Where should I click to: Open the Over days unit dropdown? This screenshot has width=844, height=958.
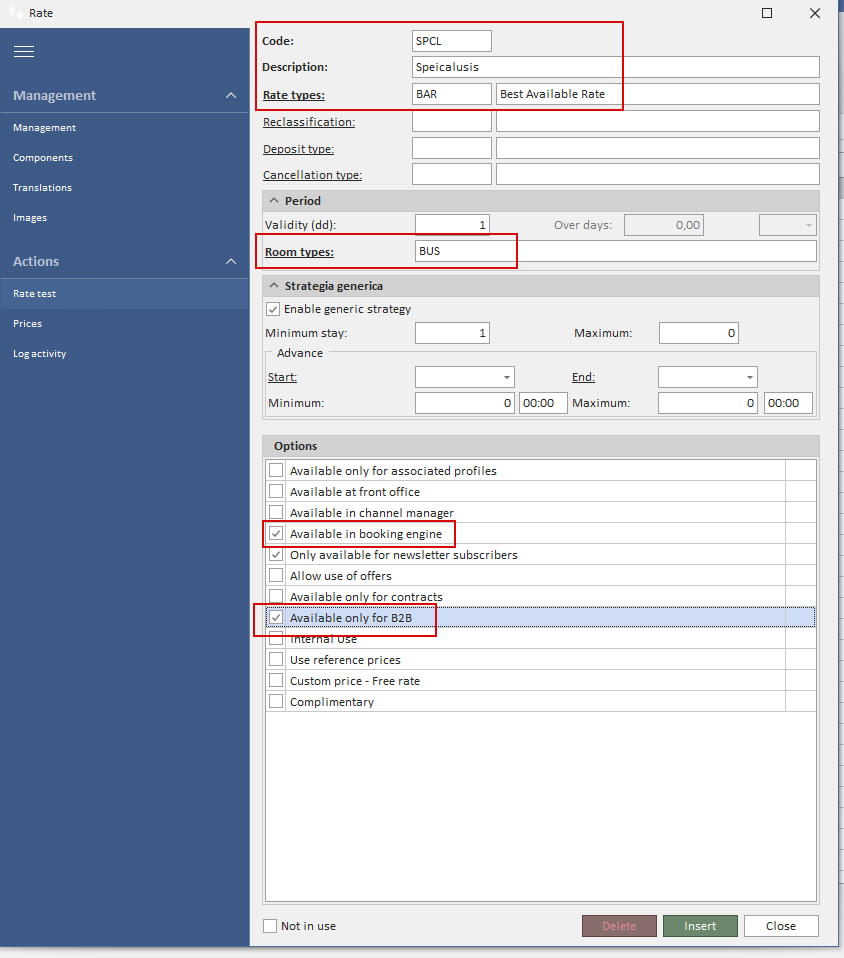[809, 225]
